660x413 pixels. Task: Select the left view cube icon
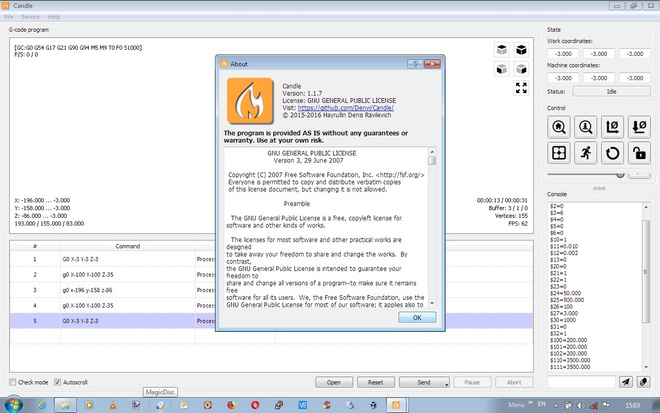click(x=521, y=69)
